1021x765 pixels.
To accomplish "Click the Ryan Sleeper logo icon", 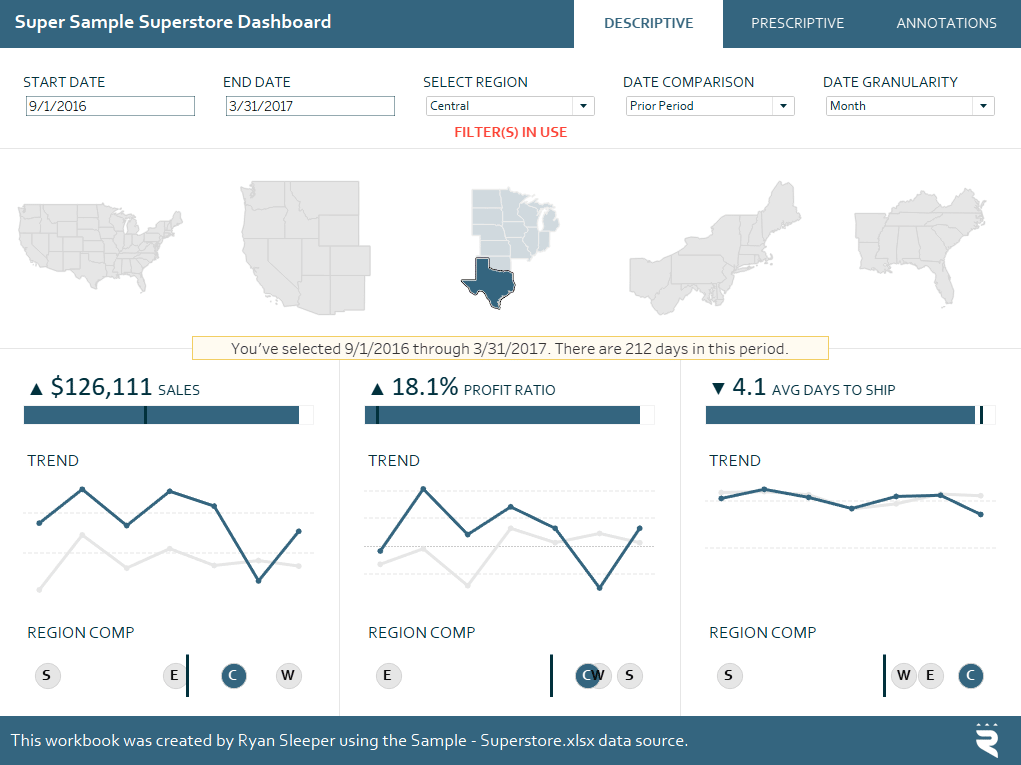I will [988, 740].
